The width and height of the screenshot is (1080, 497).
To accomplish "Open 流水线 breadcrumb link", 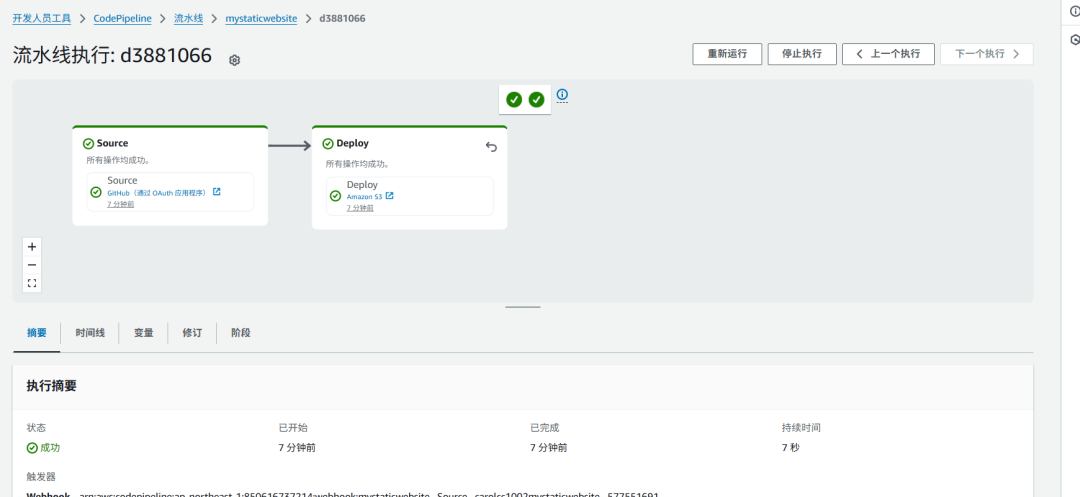I will (188, 19).
